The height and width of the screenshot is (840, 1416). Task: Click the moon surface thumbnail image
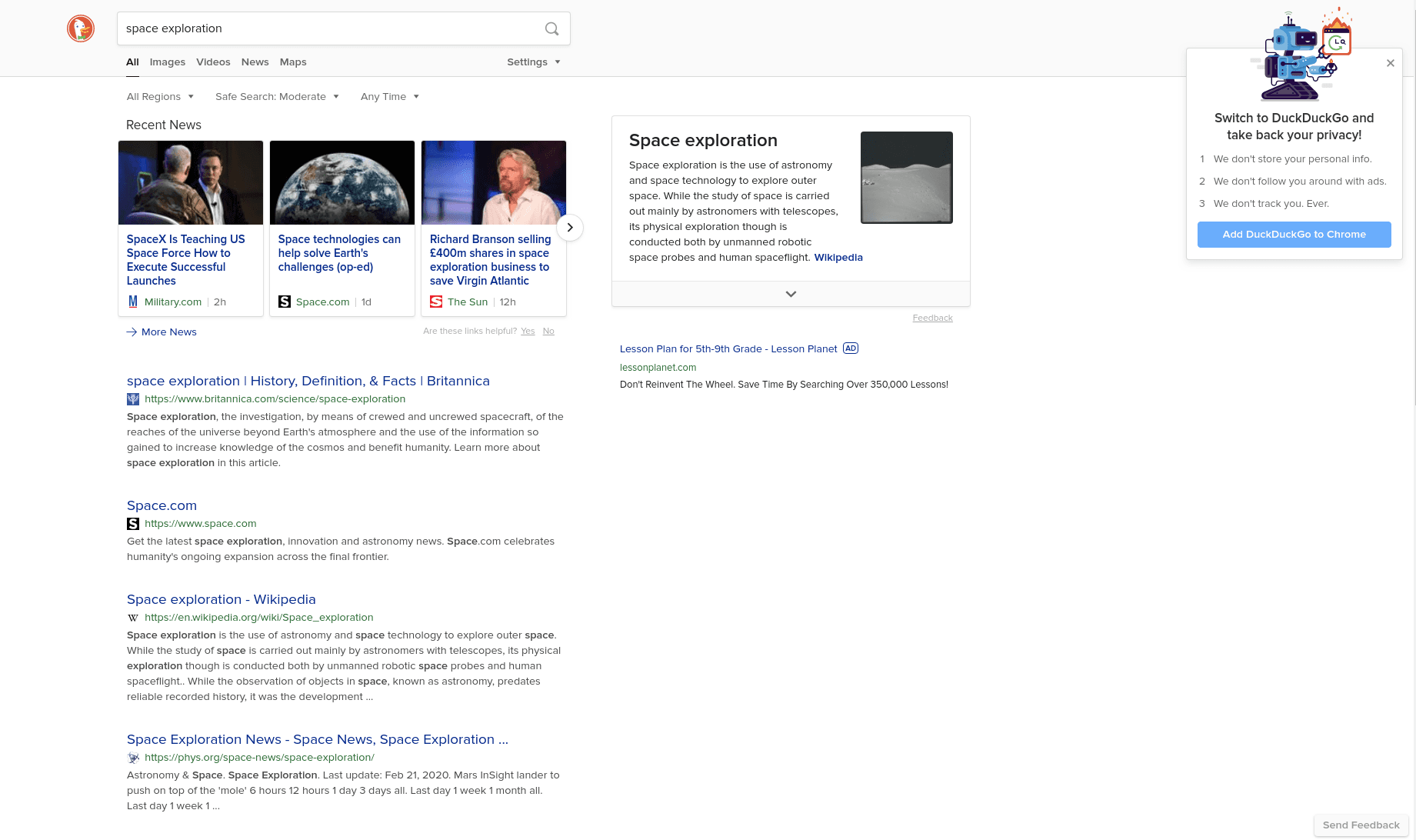(x=906, y=178)
